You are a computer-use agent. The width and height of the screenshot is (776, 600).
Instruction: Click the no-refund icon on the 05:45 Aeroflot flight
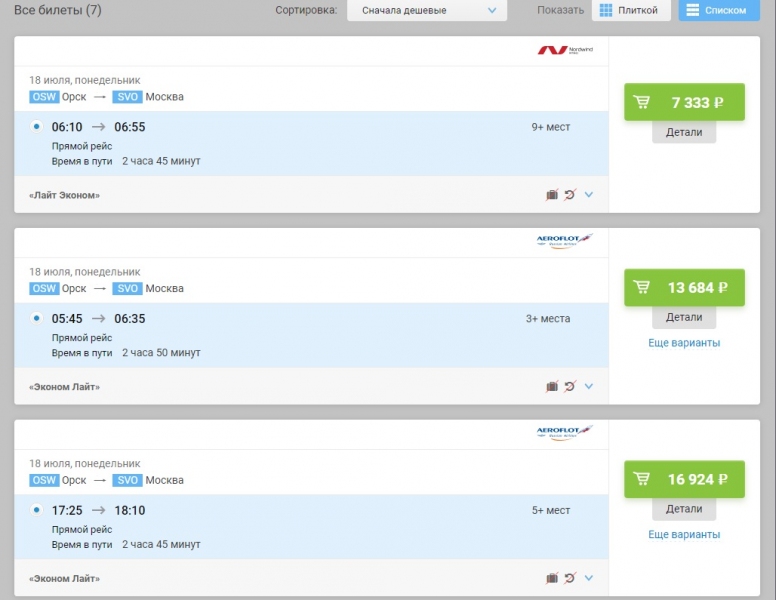pos(570,387)
